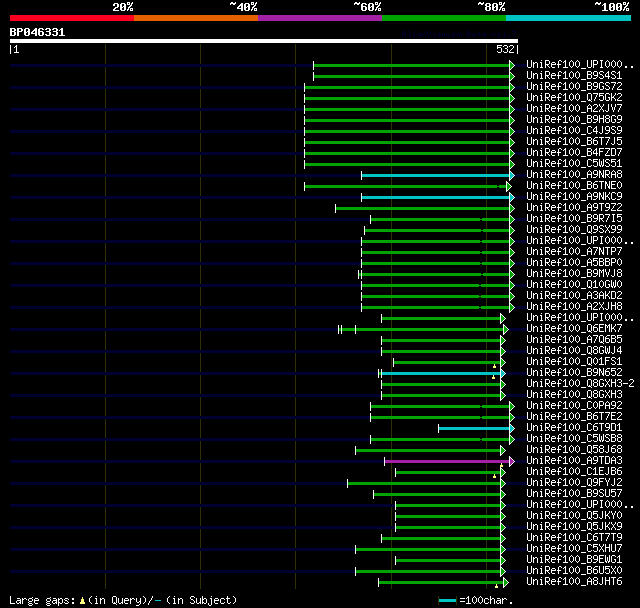Click the yellow gap marker below A8JHT6
Image resolution: width=640 pixels, height=608 pixels.
[496, 586]
